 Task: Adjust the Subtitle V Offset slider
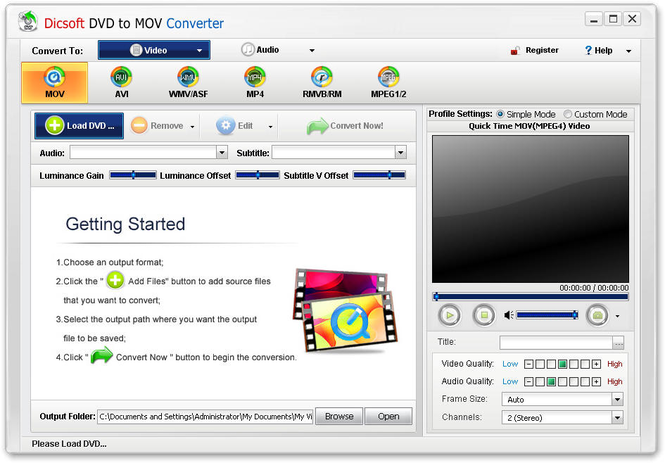click(380, 175)
